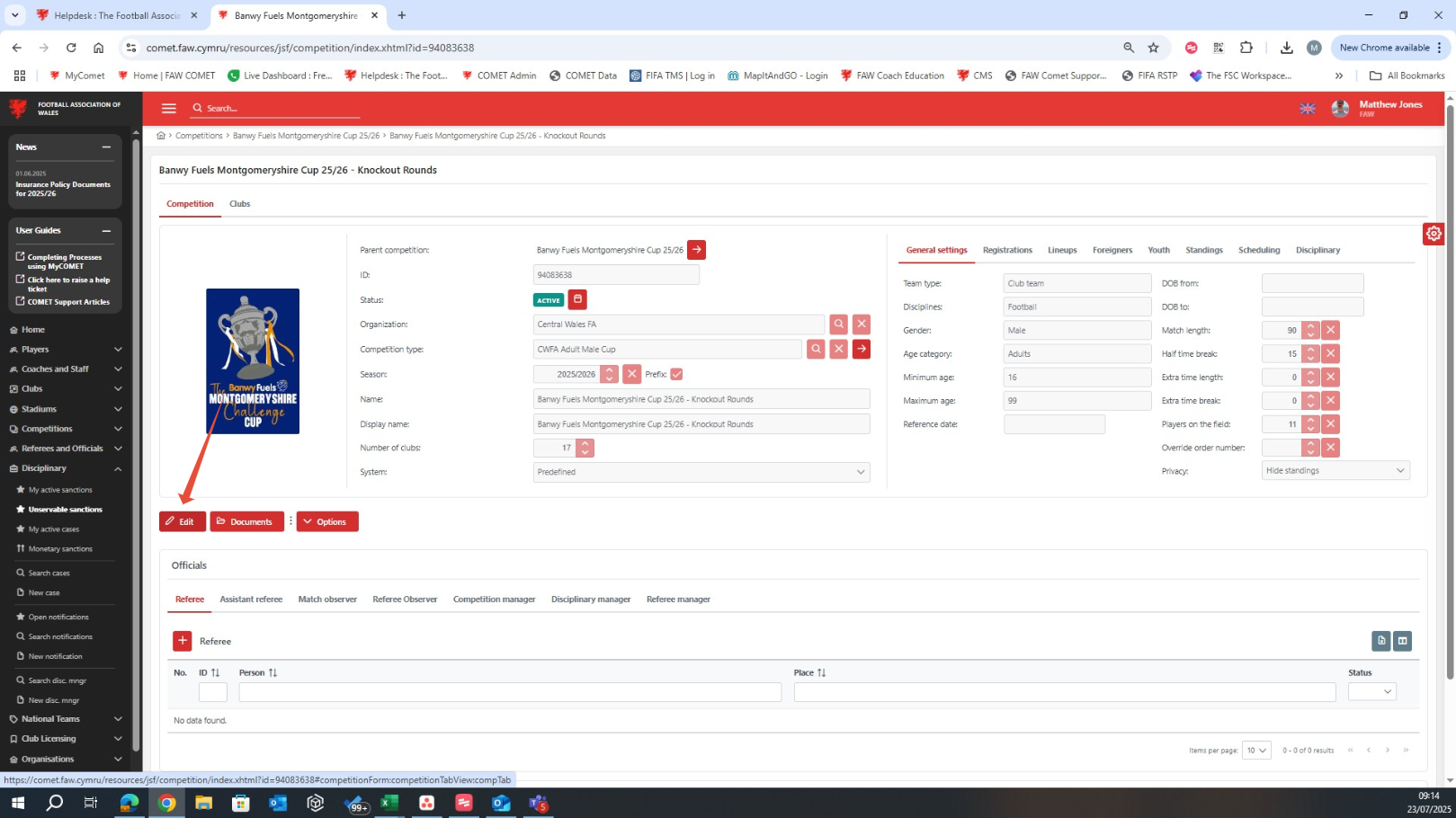The height and width of the screenshot is (818, 1456).
Task: Open Unservable sanctions in sidebar
Action: [x=65, y=510]
